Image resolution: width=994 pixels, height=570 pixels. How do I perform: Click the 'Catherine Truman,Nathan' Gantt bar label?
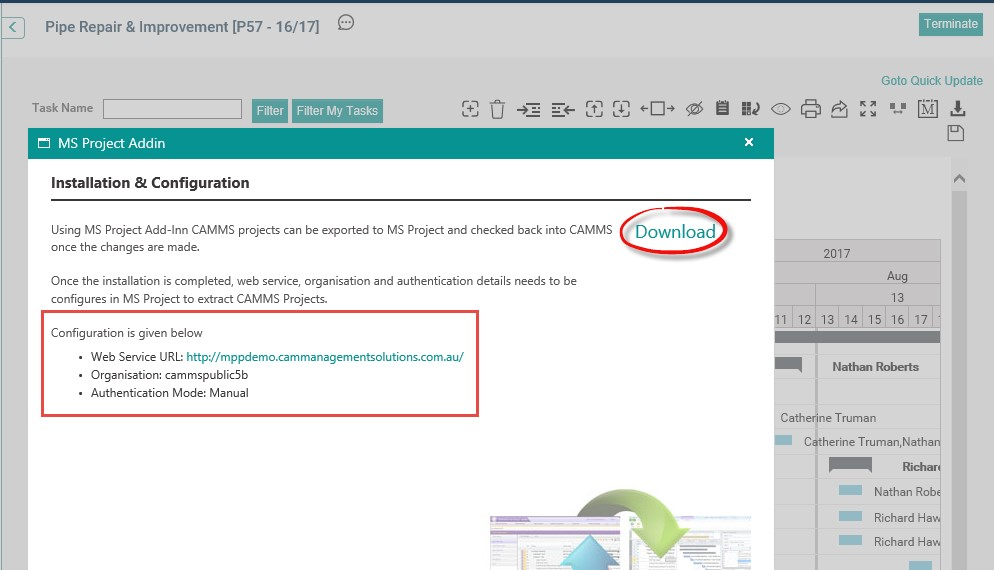872,442
